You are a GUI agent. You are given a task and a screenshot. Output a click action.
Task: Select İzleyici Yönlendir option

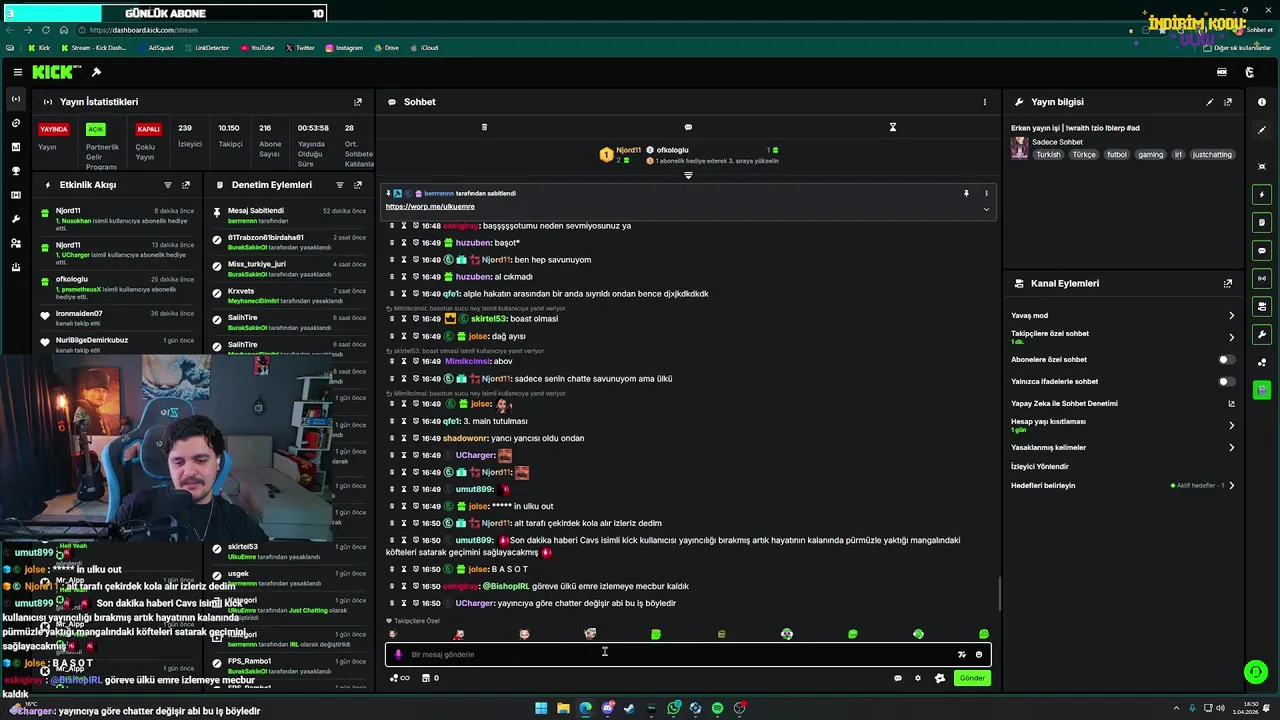pyautogui.click(x=1040, y=467)
